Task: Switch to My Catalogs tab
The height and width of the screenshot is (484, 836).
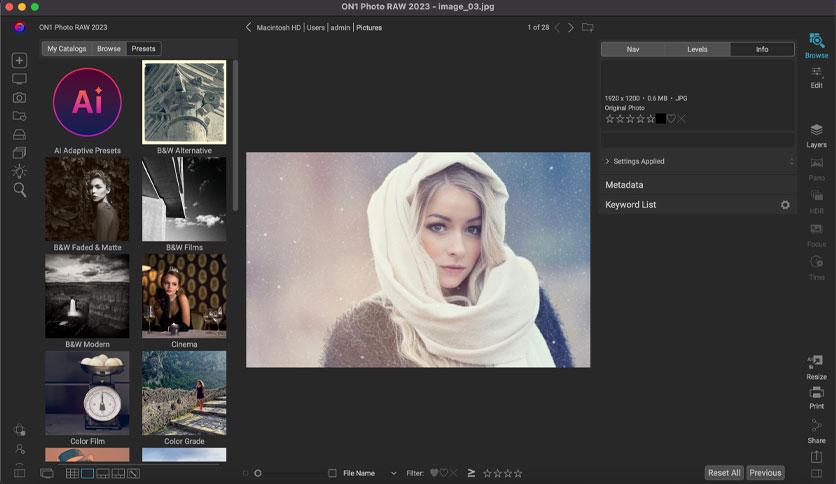Action: tap(67, 49)
